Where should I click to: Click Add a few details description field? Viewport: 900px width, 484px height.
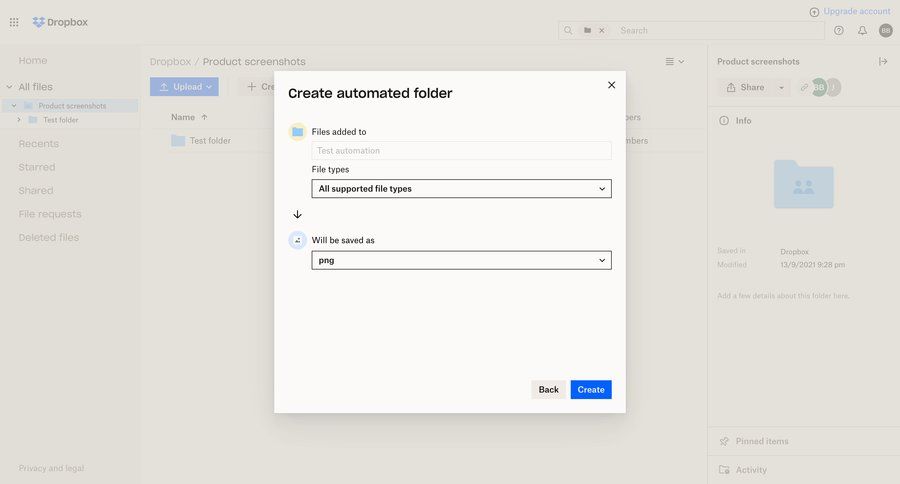pyautogui.click(x=783, y=296)
